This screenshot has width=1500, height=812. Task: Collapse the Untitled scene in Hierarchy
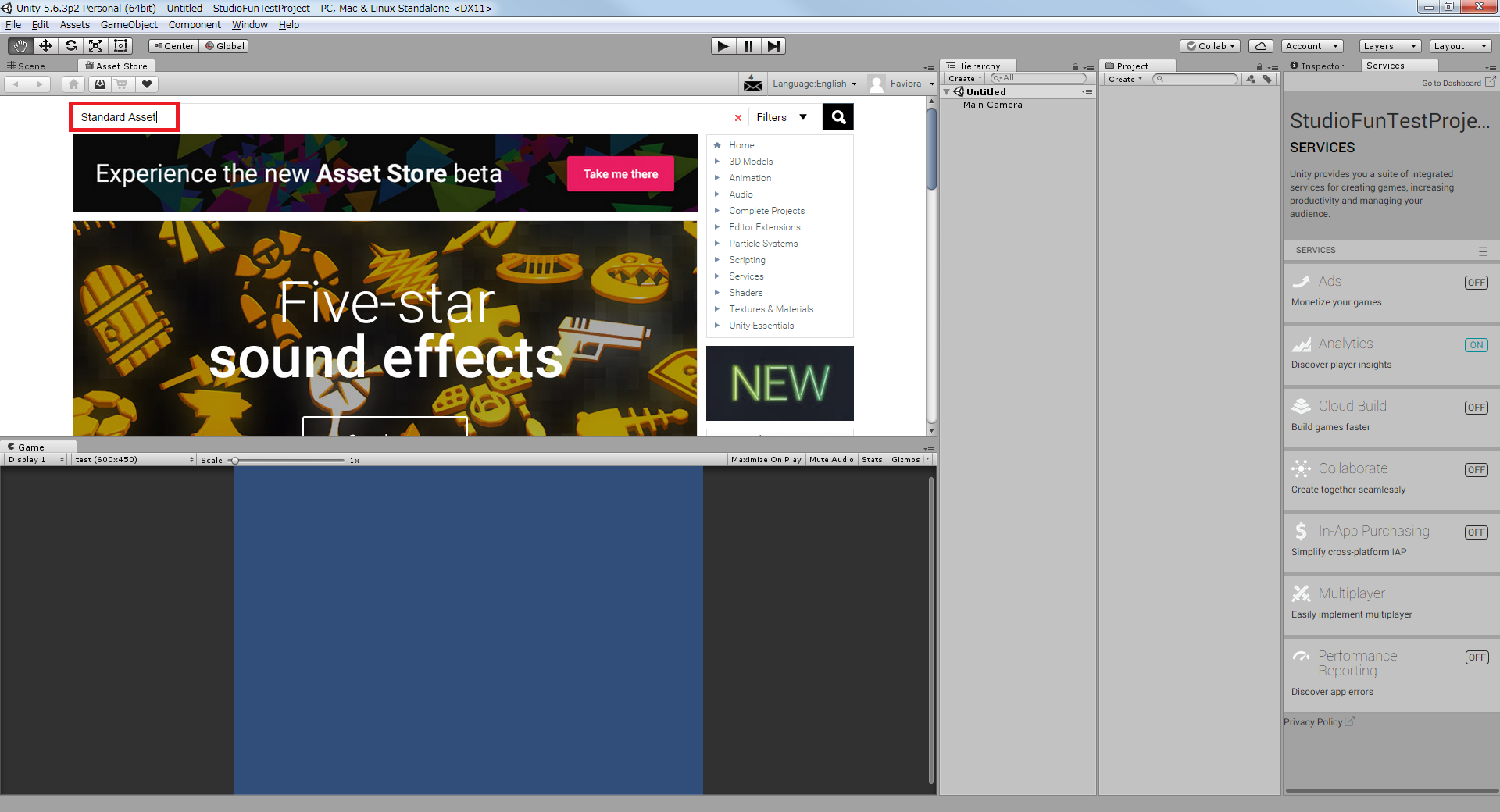(x=947, y=92)
